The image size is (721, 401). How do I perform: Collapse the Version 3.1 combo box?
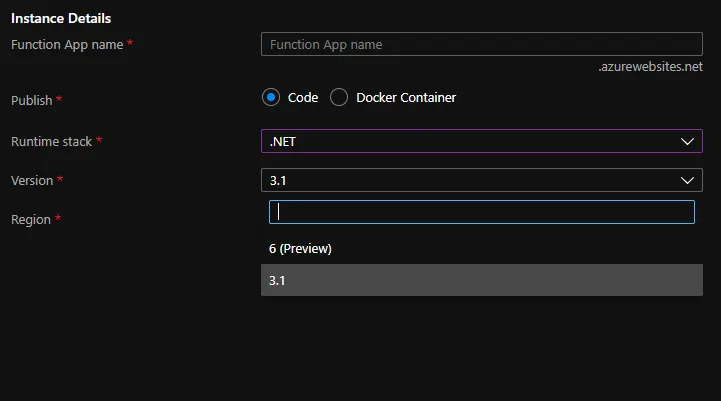coord(470,180)
